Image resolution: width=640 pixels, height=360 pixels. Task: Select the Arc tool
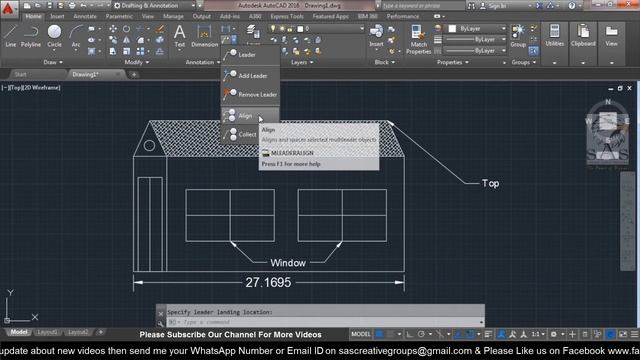(x=76, y=36)
